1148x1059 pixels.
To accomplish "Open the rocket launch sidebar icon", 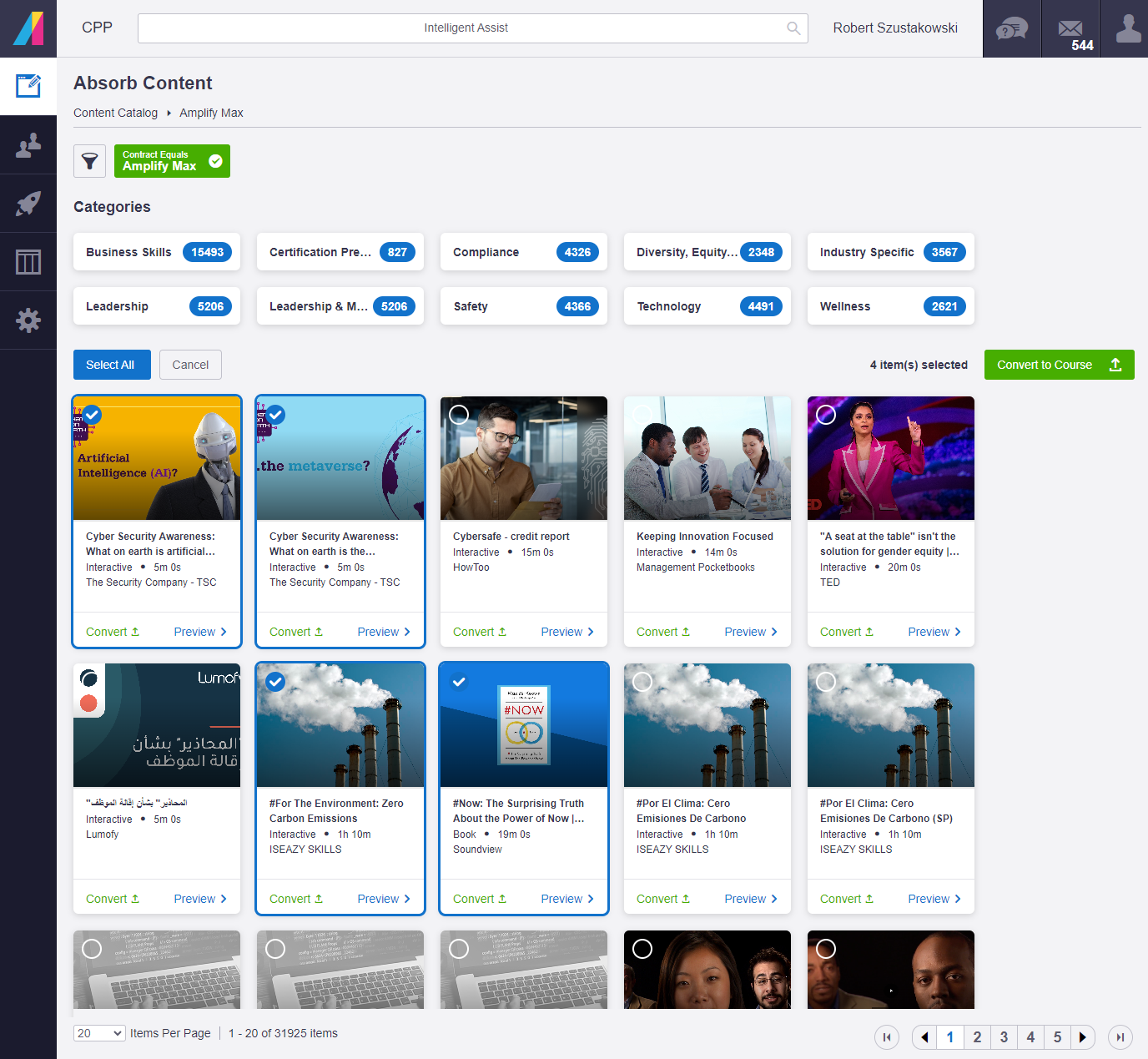I will click(28, 204).
